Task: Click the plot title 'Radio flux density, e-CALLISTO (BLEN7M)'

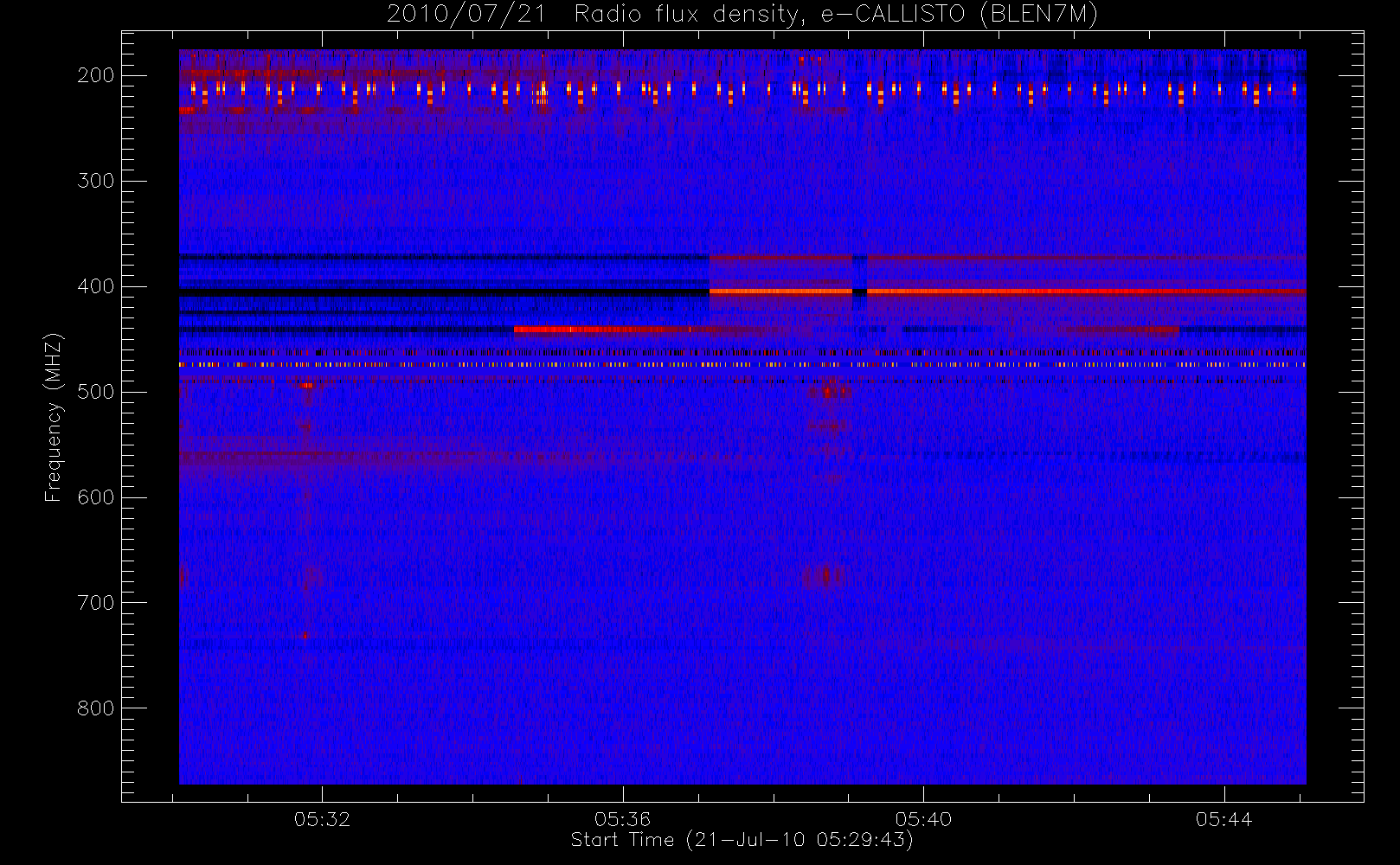Action: 836,15
